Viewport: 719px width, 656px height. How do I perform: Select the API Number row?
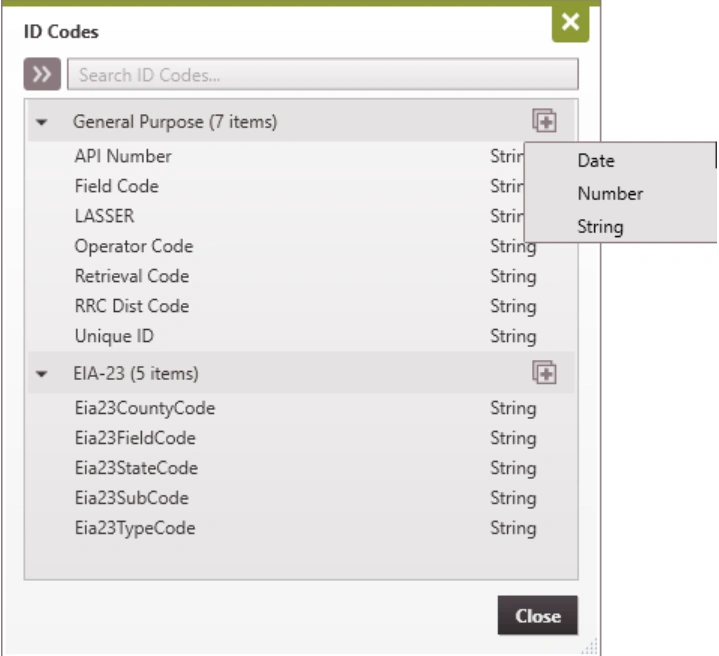tap(122, 156)
